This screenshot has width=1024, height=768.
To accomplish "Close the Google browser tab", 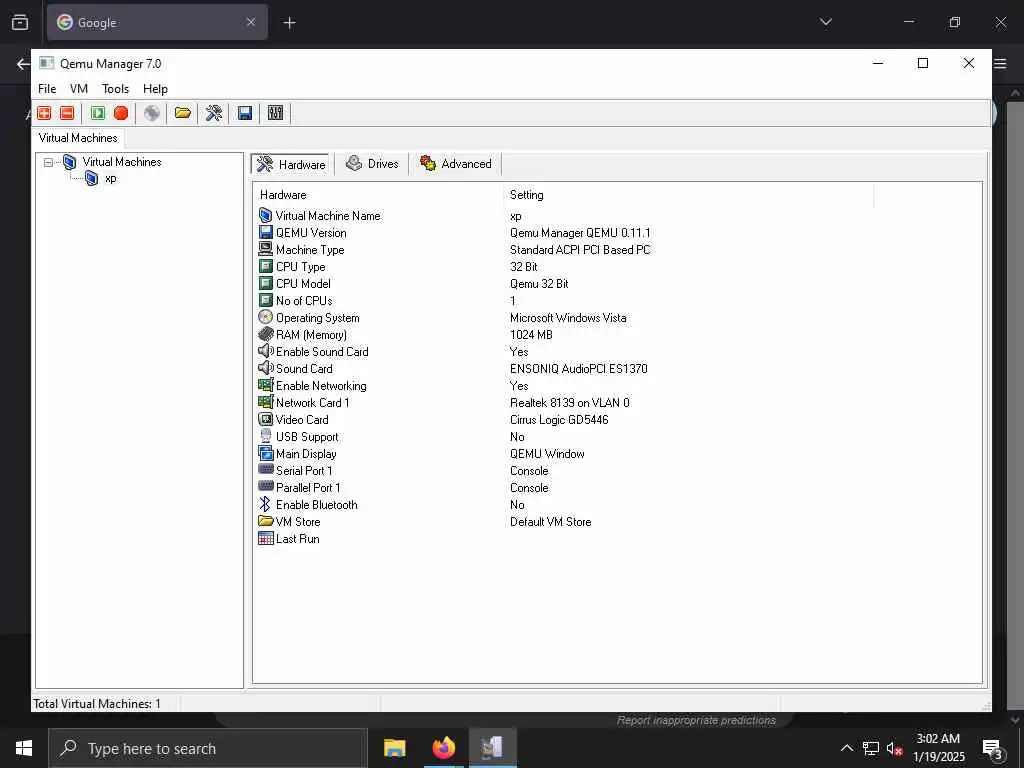I will (x=251, y=22).
